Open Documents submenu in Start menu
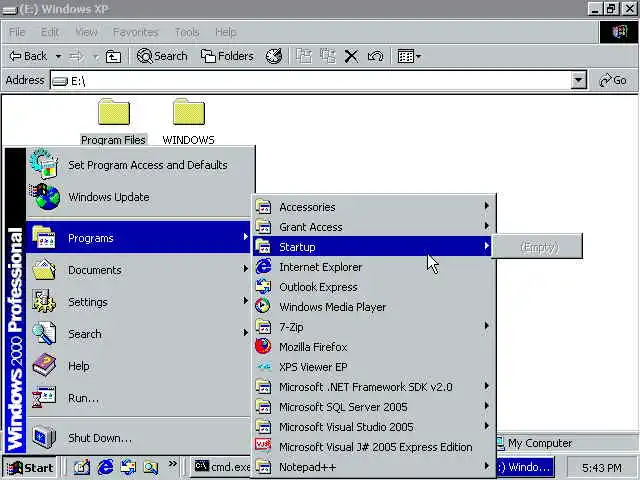Screen dimensions: 640x480 139,270
